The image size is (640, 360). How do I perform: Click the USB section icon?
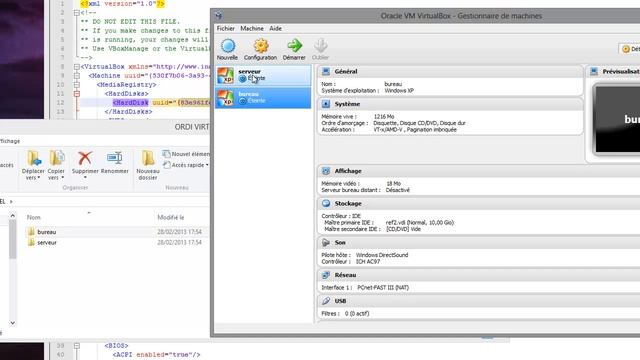pos(326,301)
